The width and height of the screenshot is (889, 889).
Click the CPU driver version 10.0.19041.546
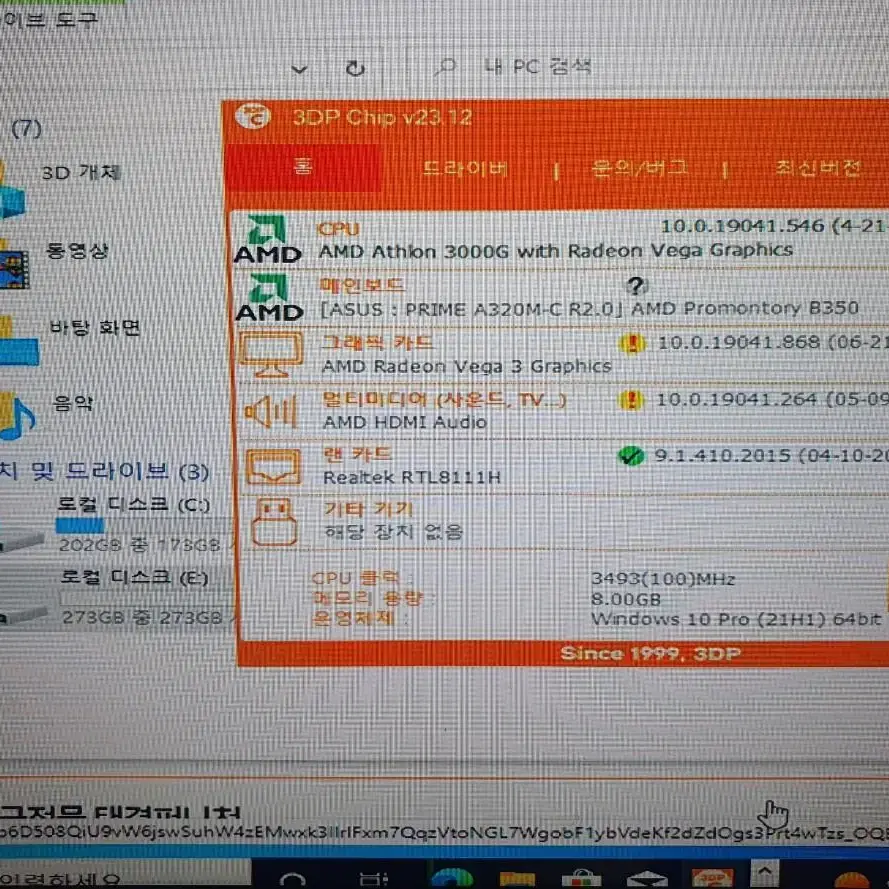tap(743, 226)
